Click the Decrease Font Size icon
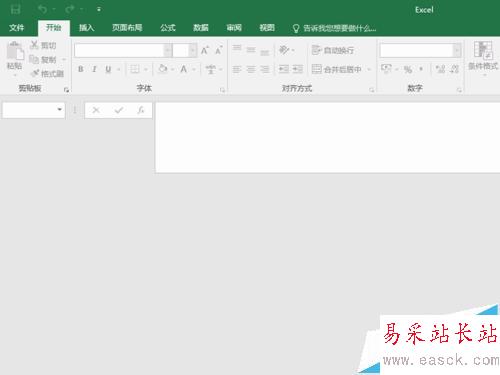The image size is (500, 375). (x=219, y=50)
